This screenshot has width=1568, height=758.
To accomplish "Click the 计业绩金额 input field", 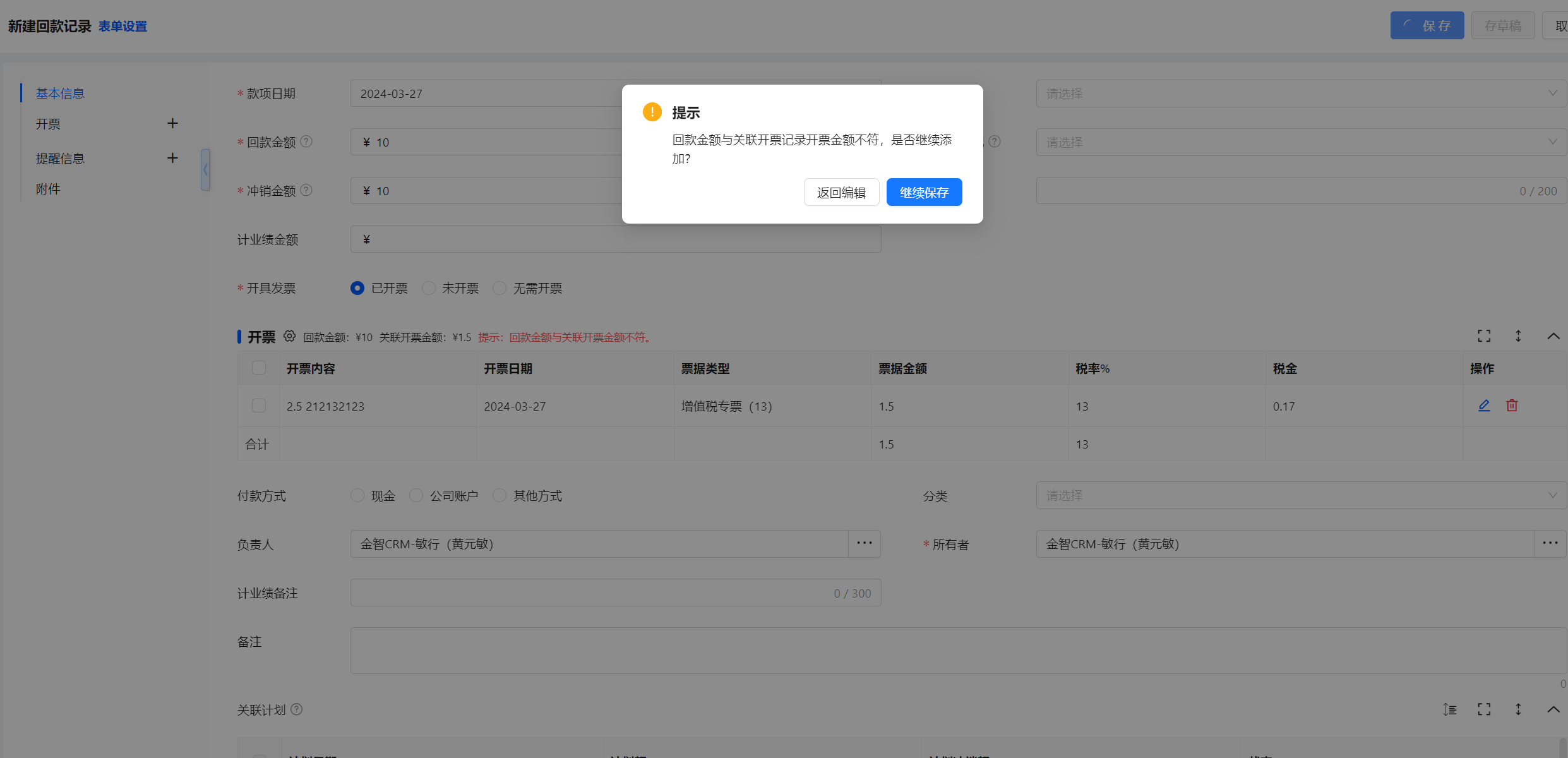I will coord(616,239).
